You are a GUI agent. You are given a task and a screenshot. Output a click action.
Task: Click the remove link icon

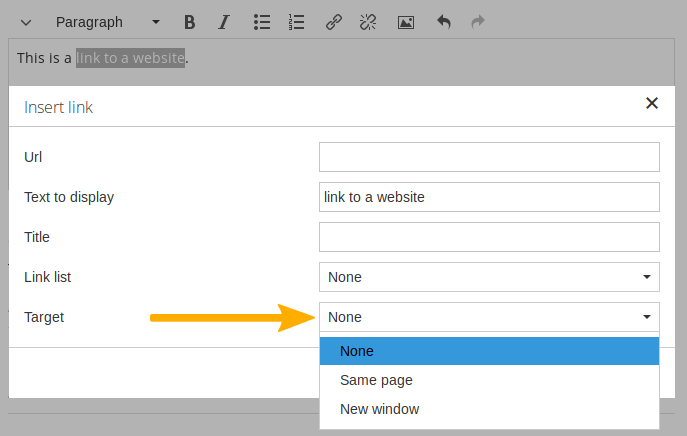click(x=367, y=22)
